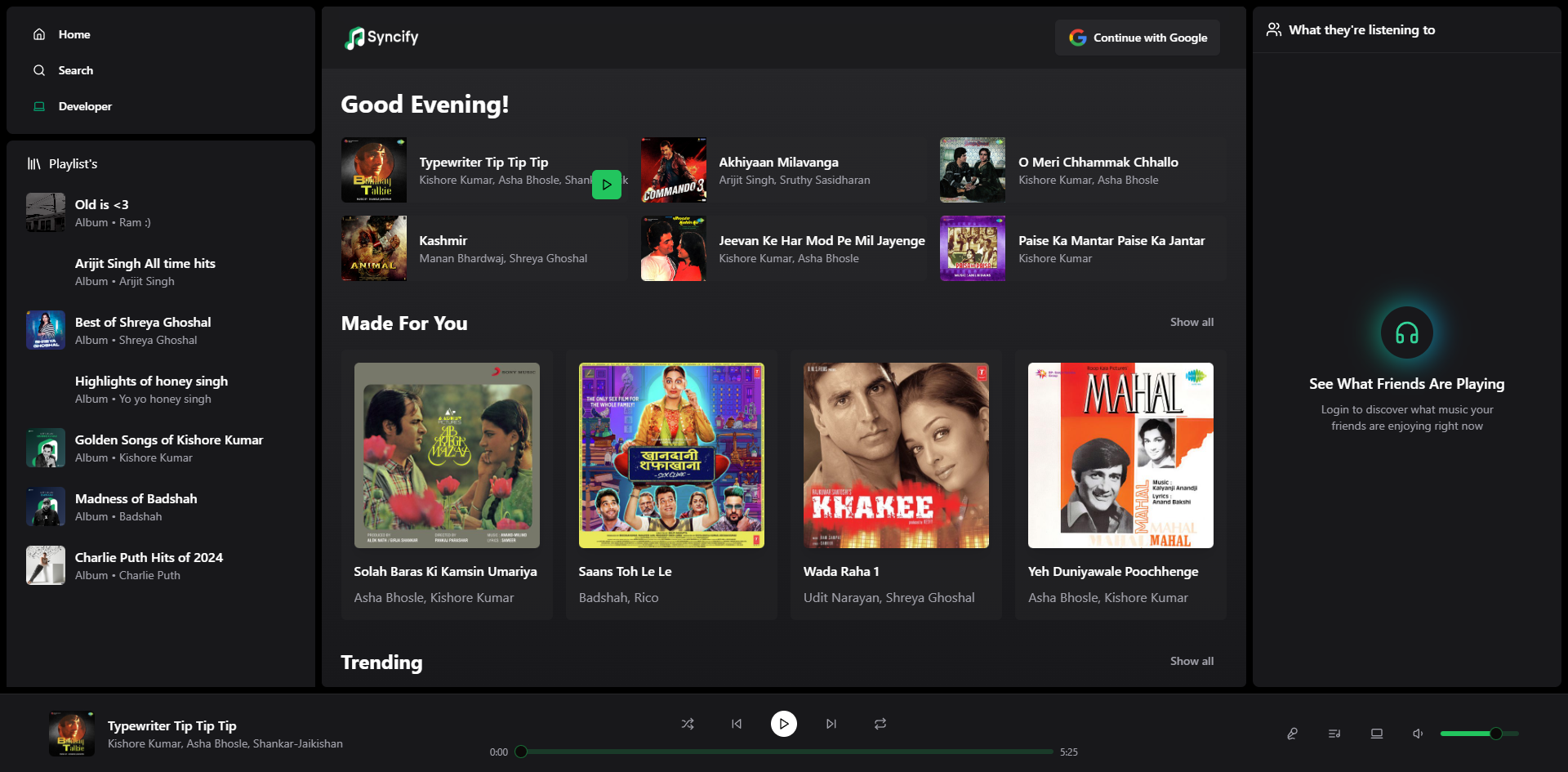Open the play queue icon
The height and width of the screenshot is (772, 1568).
1334,734
